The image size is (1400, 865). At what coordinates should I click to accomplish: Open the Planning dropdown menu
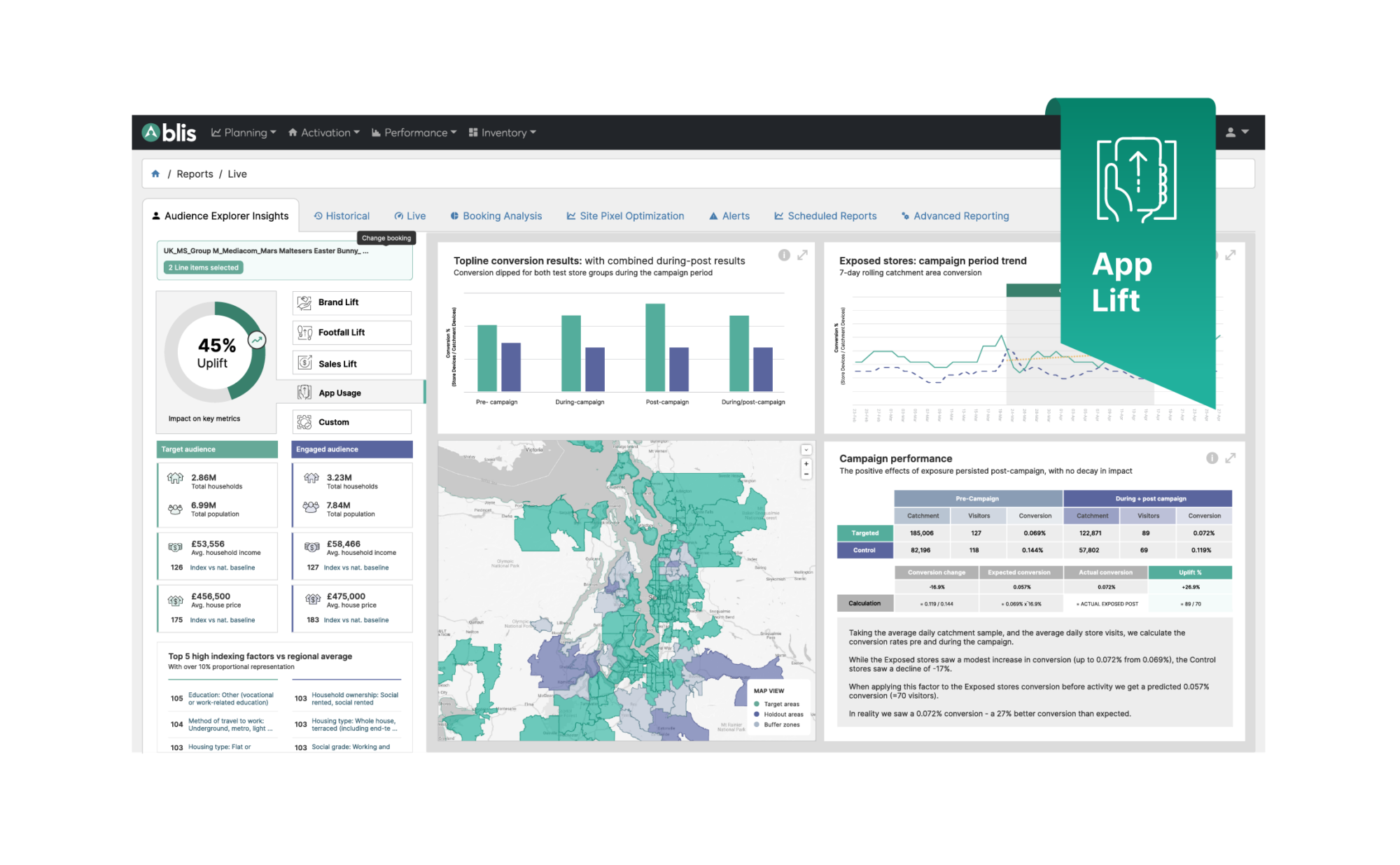pos(244,132)
